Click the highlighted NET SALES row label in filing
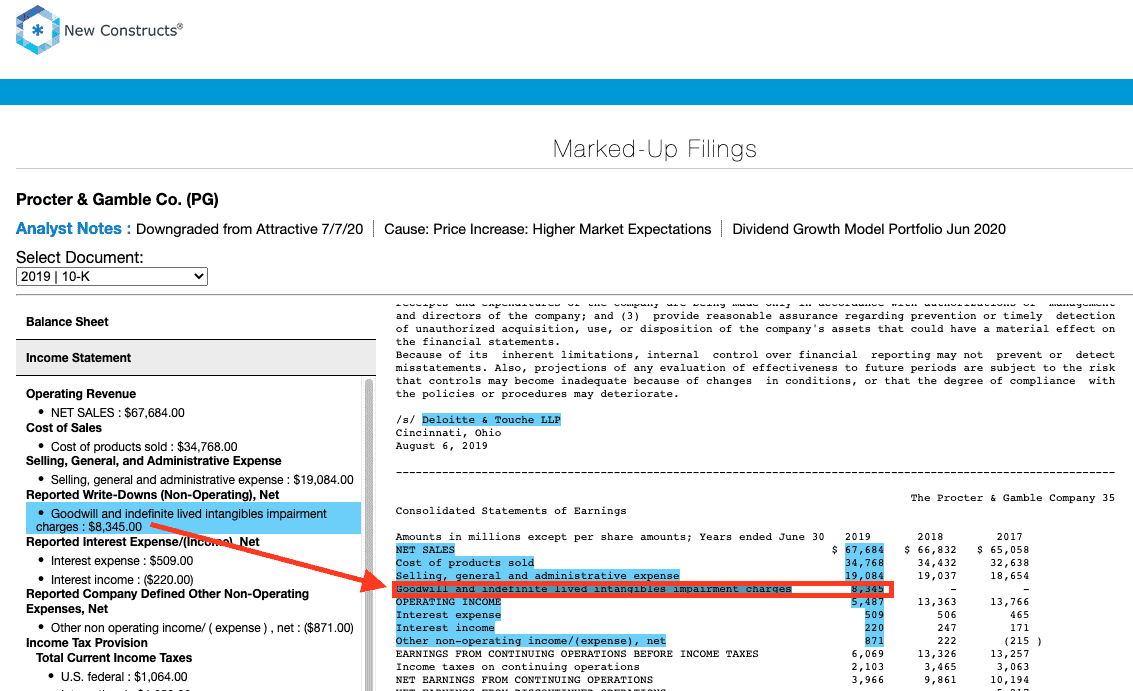1133x691 pixels. click(425, 550)
